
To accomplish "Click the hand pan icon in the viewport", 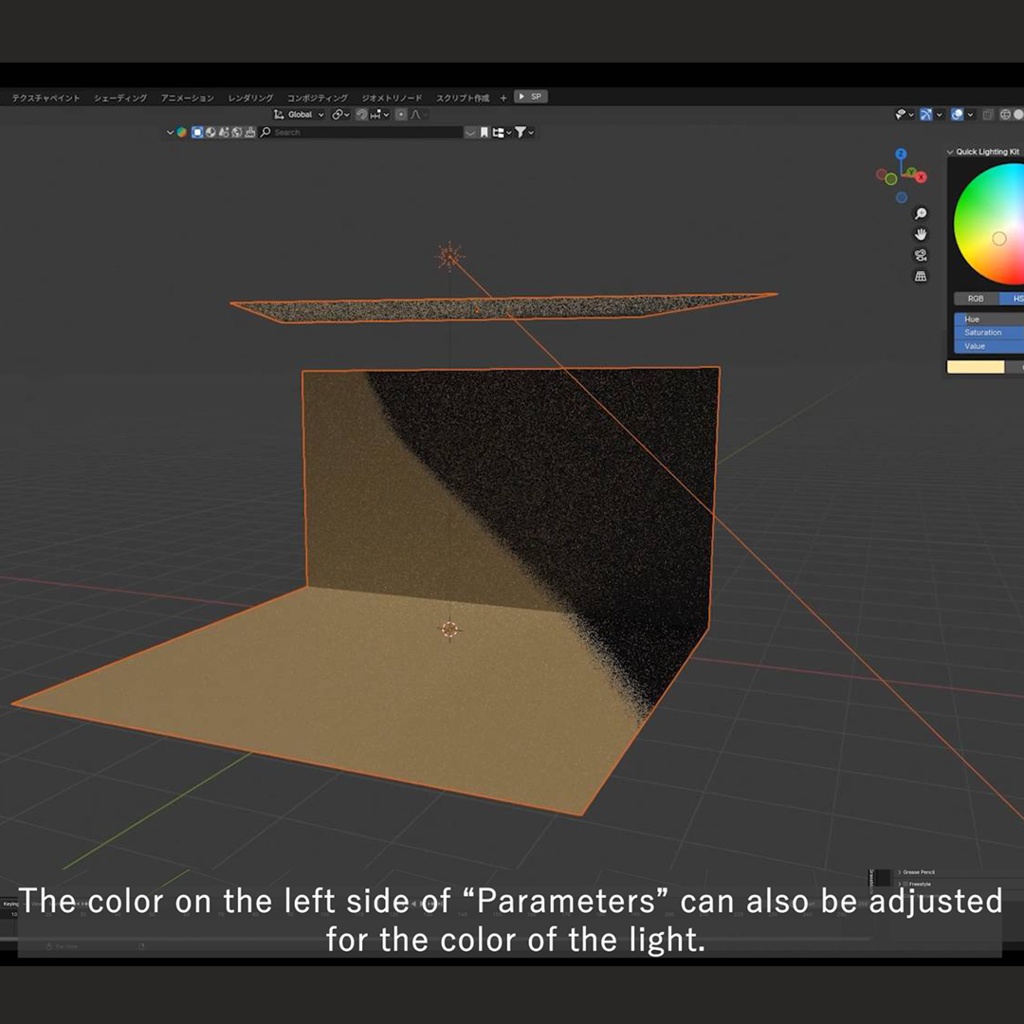I will (921, 235).
